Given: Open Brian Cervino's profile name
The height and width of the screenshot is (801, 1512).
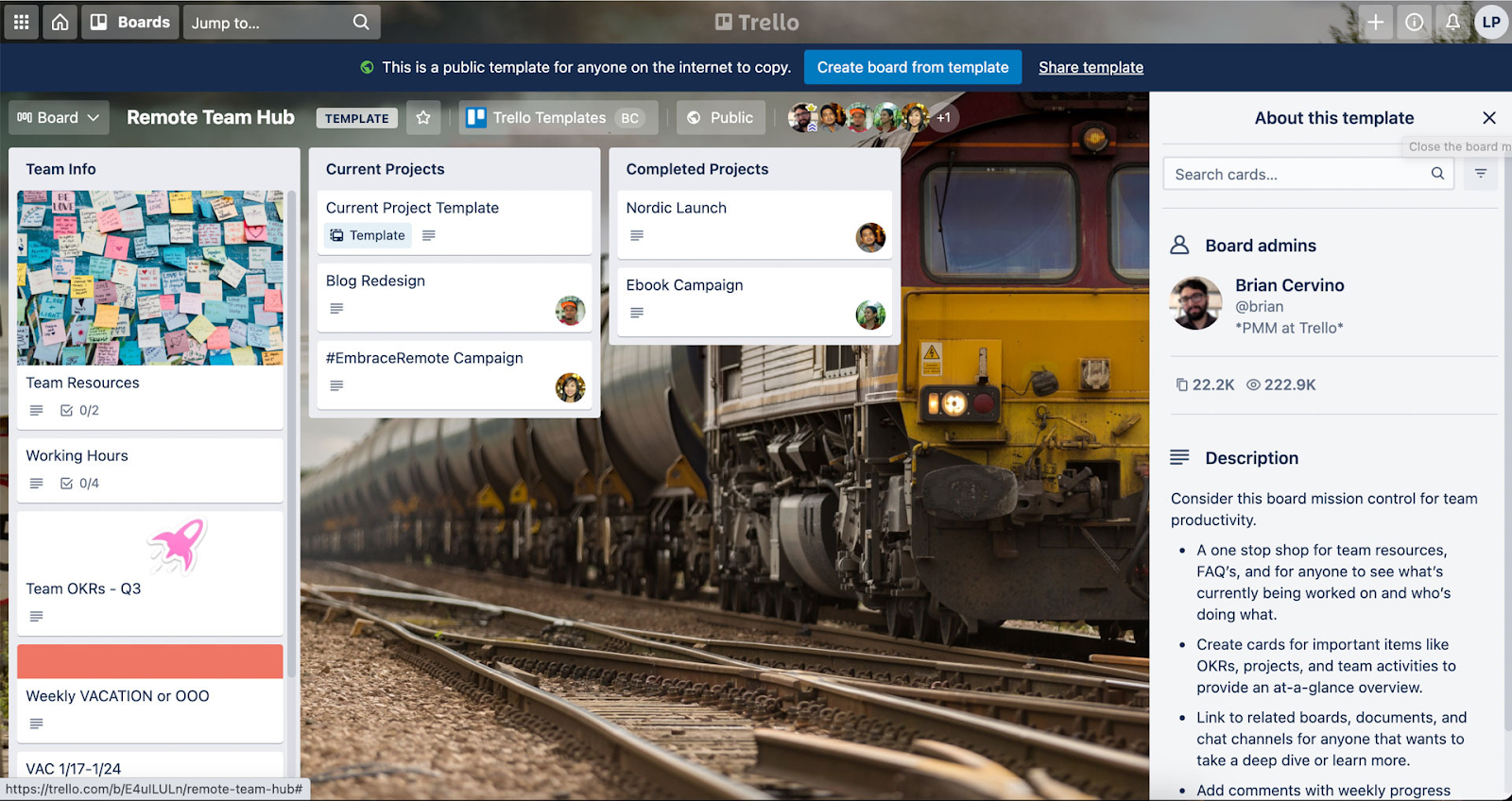Looking at the screenshot, I should click(1289, 285).
